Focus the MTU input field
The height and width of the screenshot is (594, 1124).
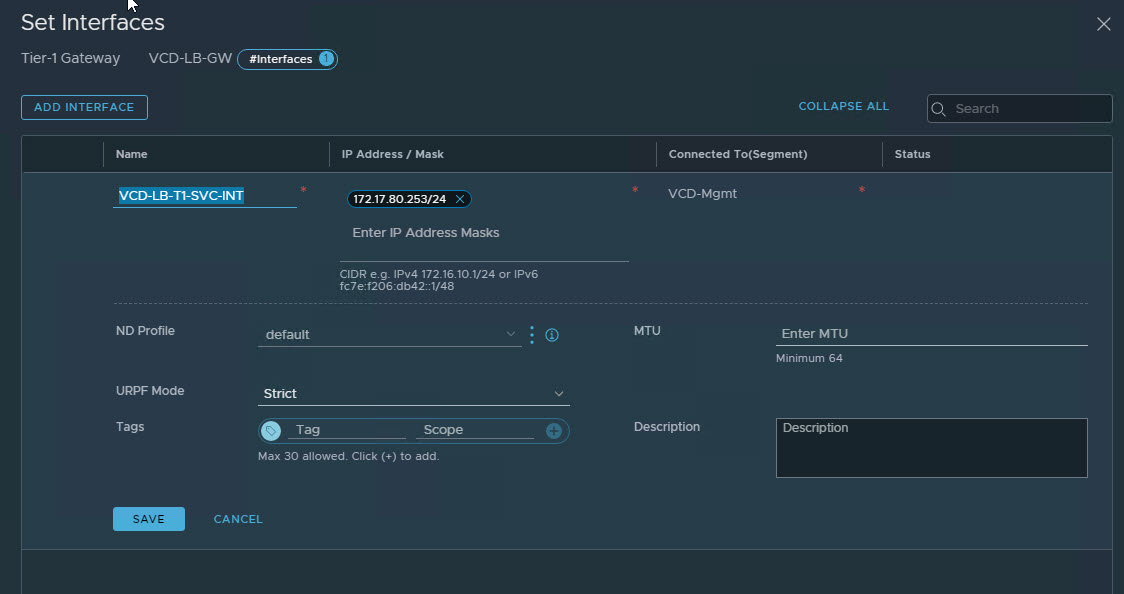pyautogui.click(x=930, y=334)
